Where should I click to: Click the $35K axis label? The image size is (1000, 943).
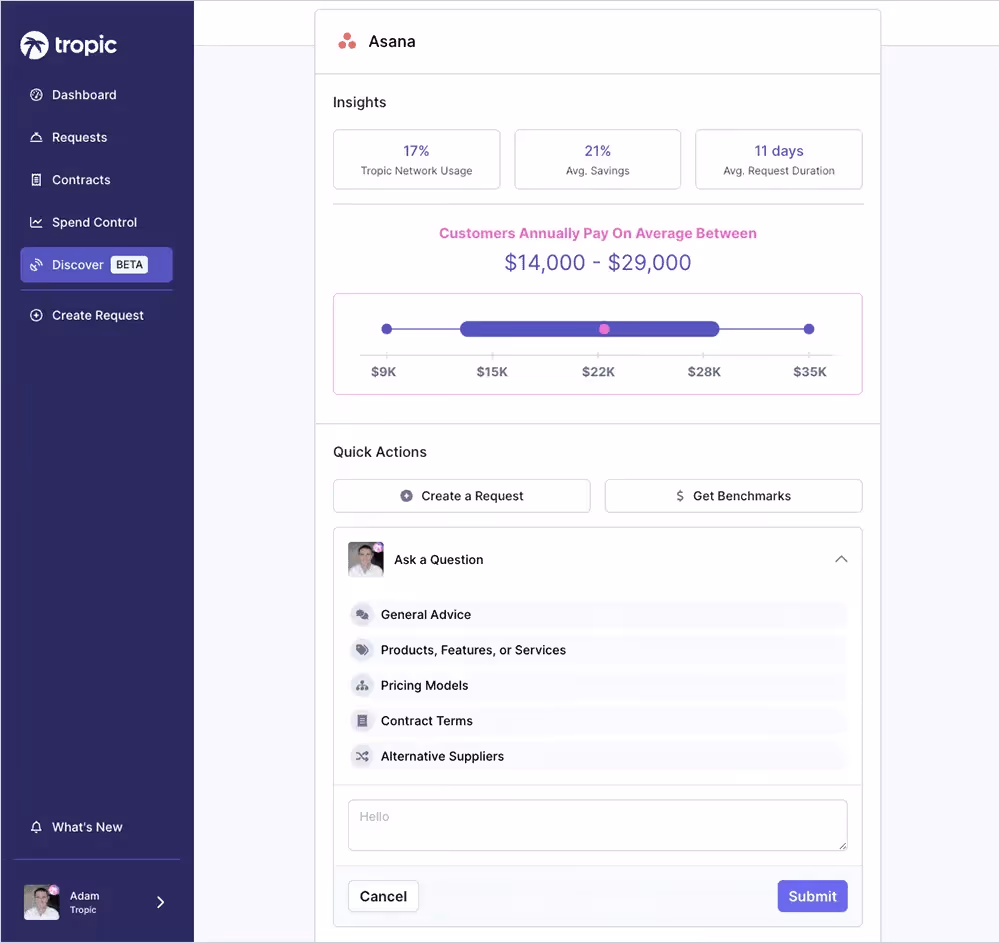pos(809,372)
